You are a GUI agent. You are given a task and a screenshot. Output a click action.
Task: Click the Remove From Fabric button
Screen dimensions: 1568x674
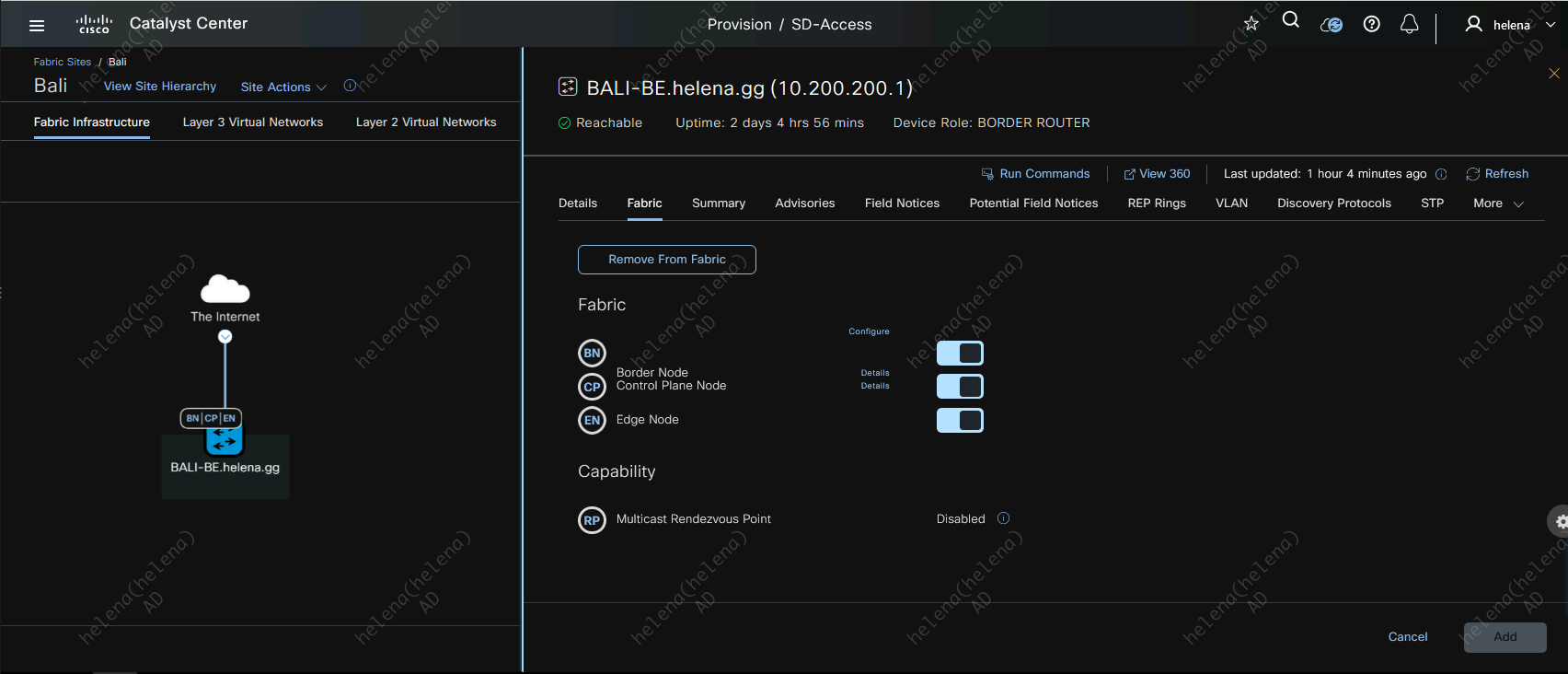click(667, 260)
